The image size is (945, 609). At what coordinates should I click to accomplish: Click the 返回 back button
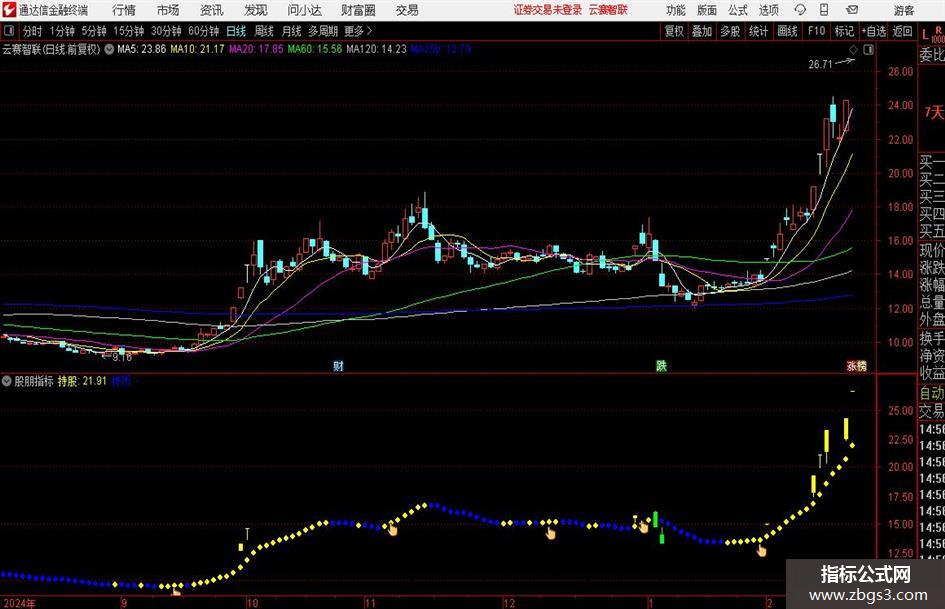click(902, 31)
